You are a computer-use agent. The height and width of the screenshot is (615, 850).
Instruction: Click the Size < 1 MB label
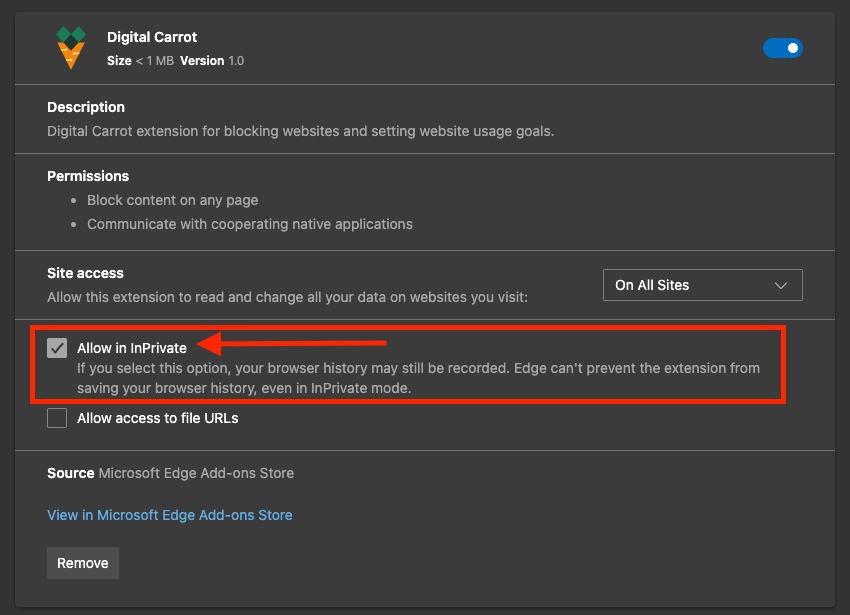(139, 61)
